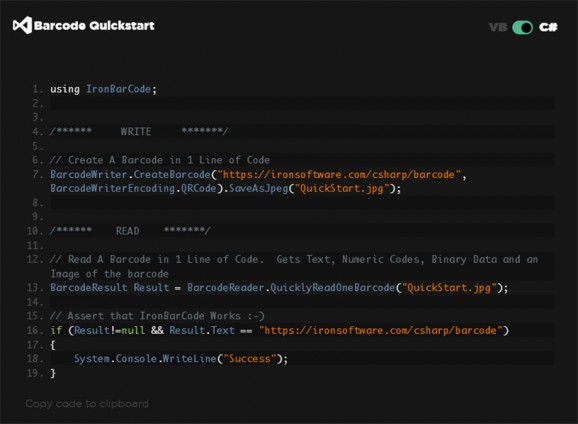Image resolution: width=578 pixels, height=424 pixels.
Task: Click Copy code to clipboard link
Action: tap(87, 404)
